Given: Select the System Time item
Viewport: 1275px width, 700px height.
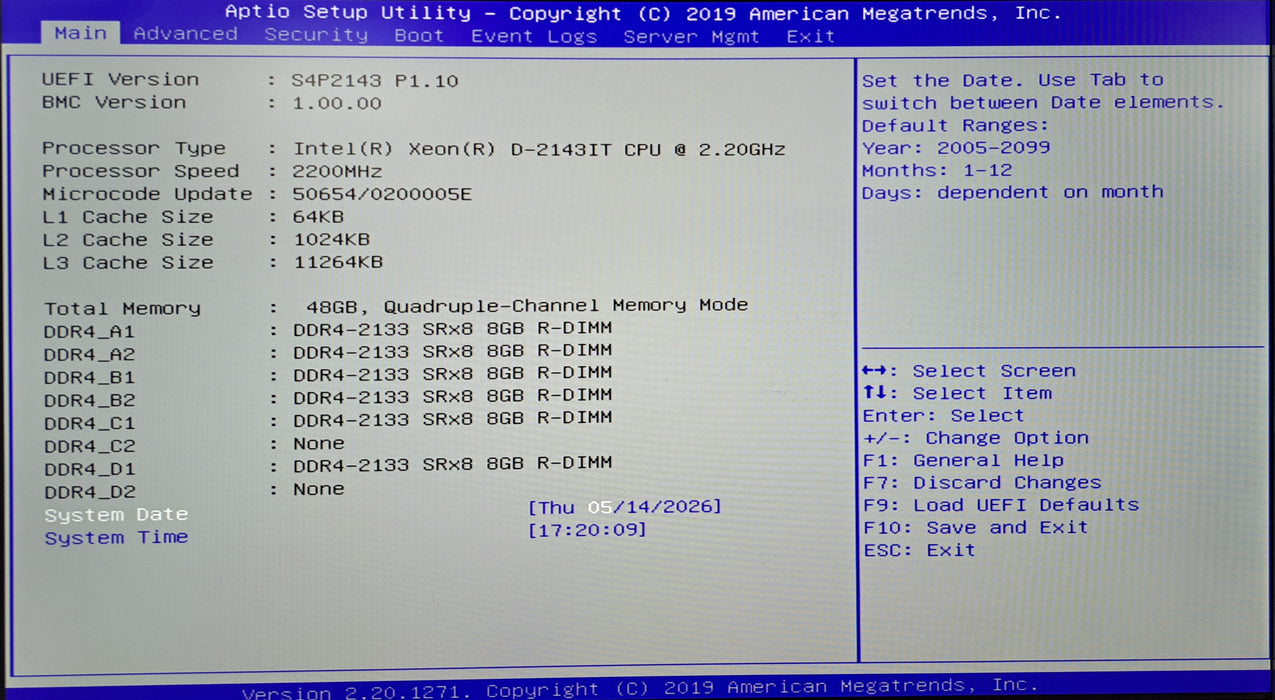Looking at the screenshot, I should pyautogui.click(x=116, y=537).
